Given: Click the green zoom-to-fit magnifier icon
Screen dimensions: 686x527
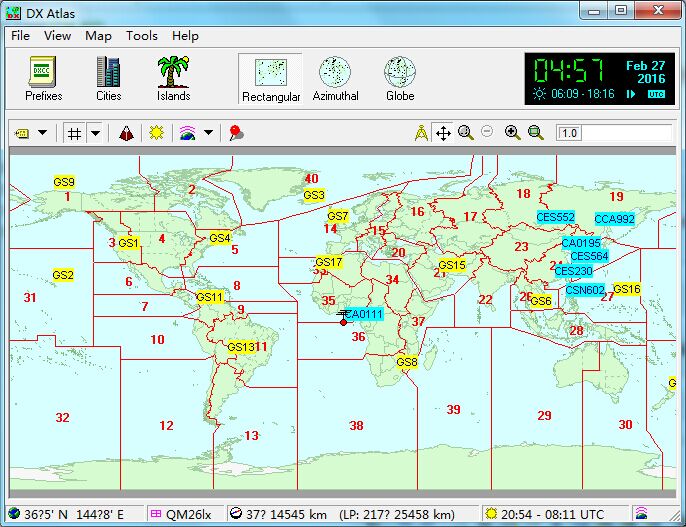Looking at the screenshot, I should tap(536, 133).
